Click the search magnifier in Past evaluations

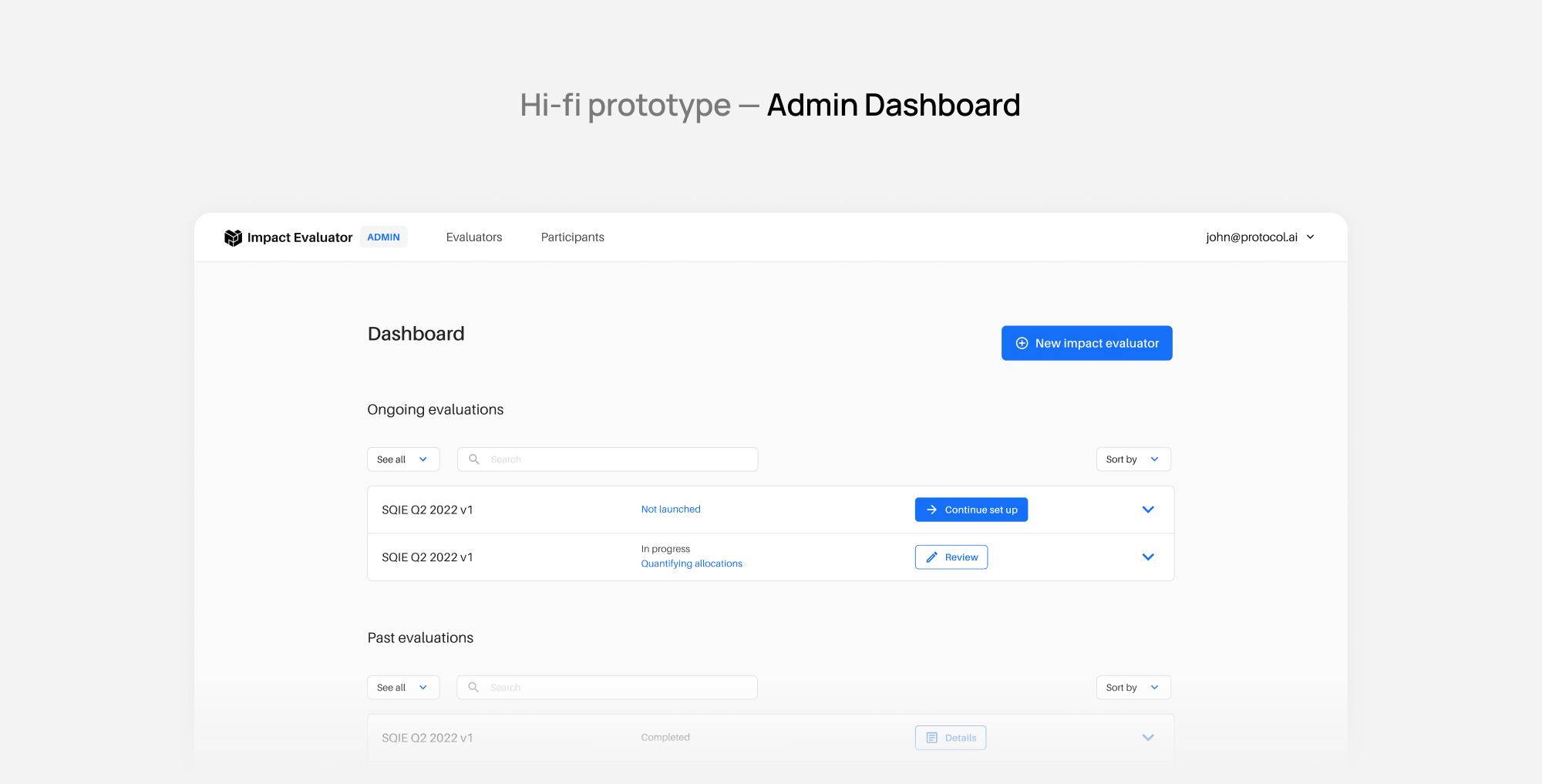coord(473,688)
